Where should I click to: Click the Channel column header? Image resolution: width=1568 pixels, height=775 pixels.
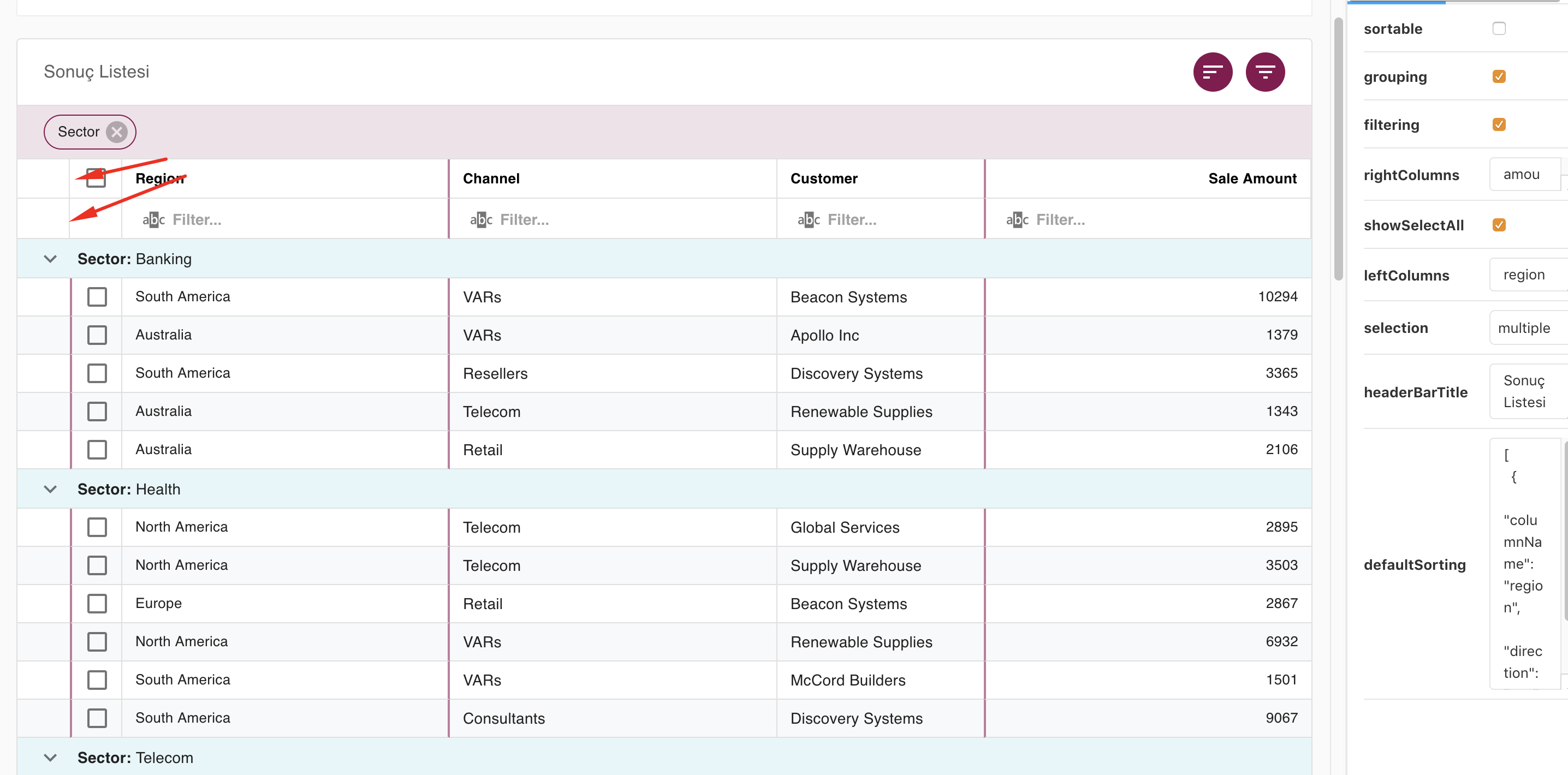(x=491, y=178)
